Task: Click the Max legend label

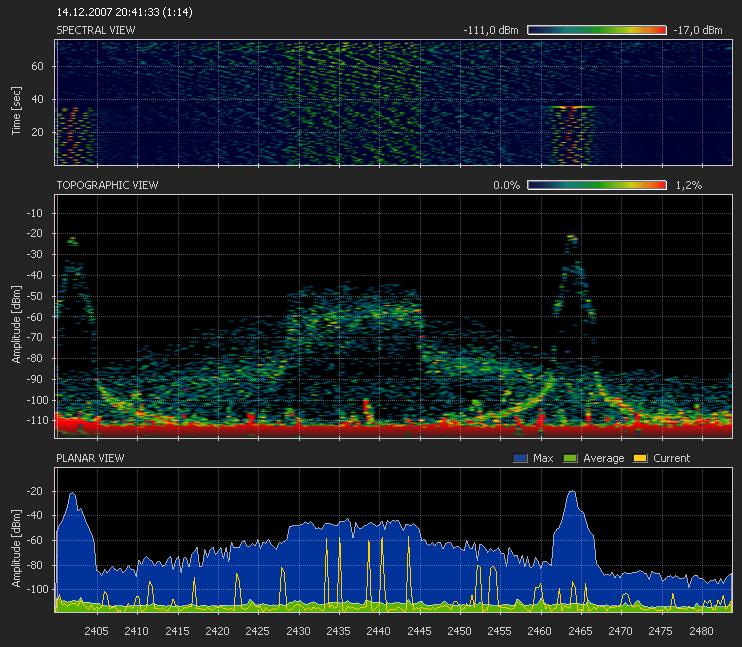Action: (543, 458)
